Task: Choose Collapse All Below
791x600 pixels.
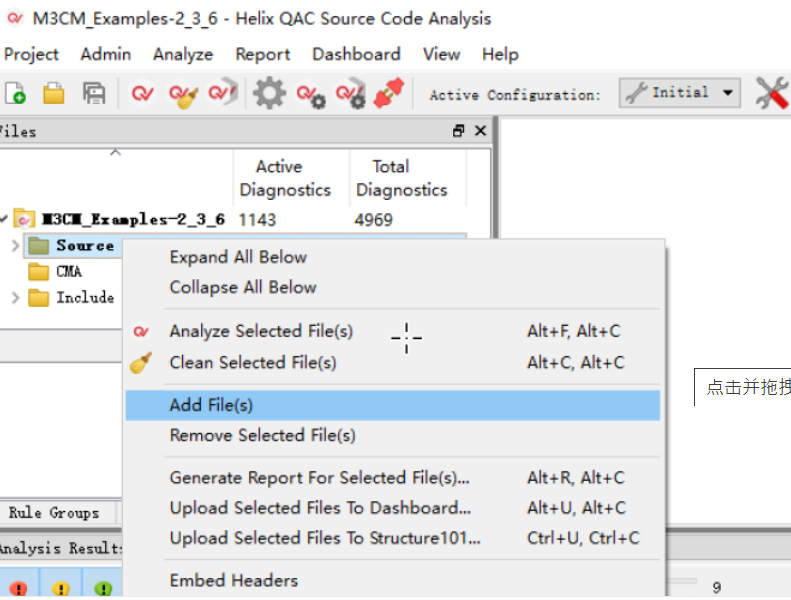Action: tap(392, 288)
